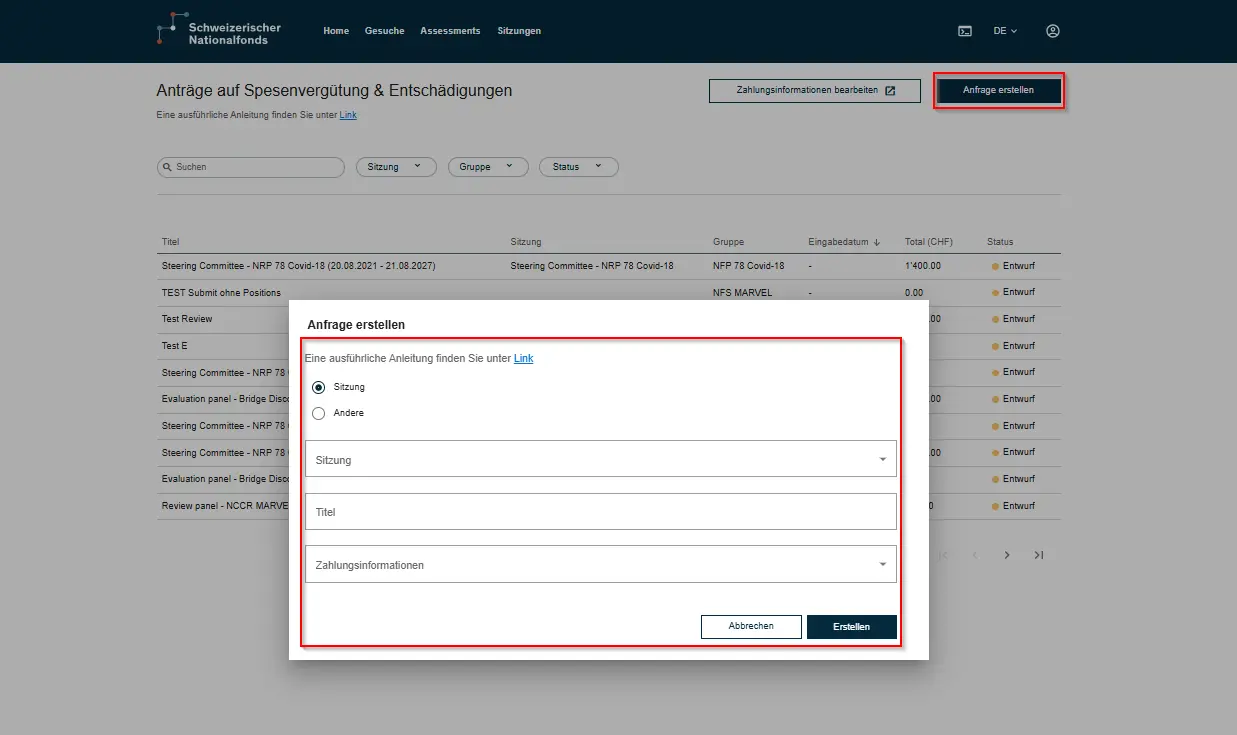Navigate to Gesuche menu

pyautogui.click(x=384, y=31)
